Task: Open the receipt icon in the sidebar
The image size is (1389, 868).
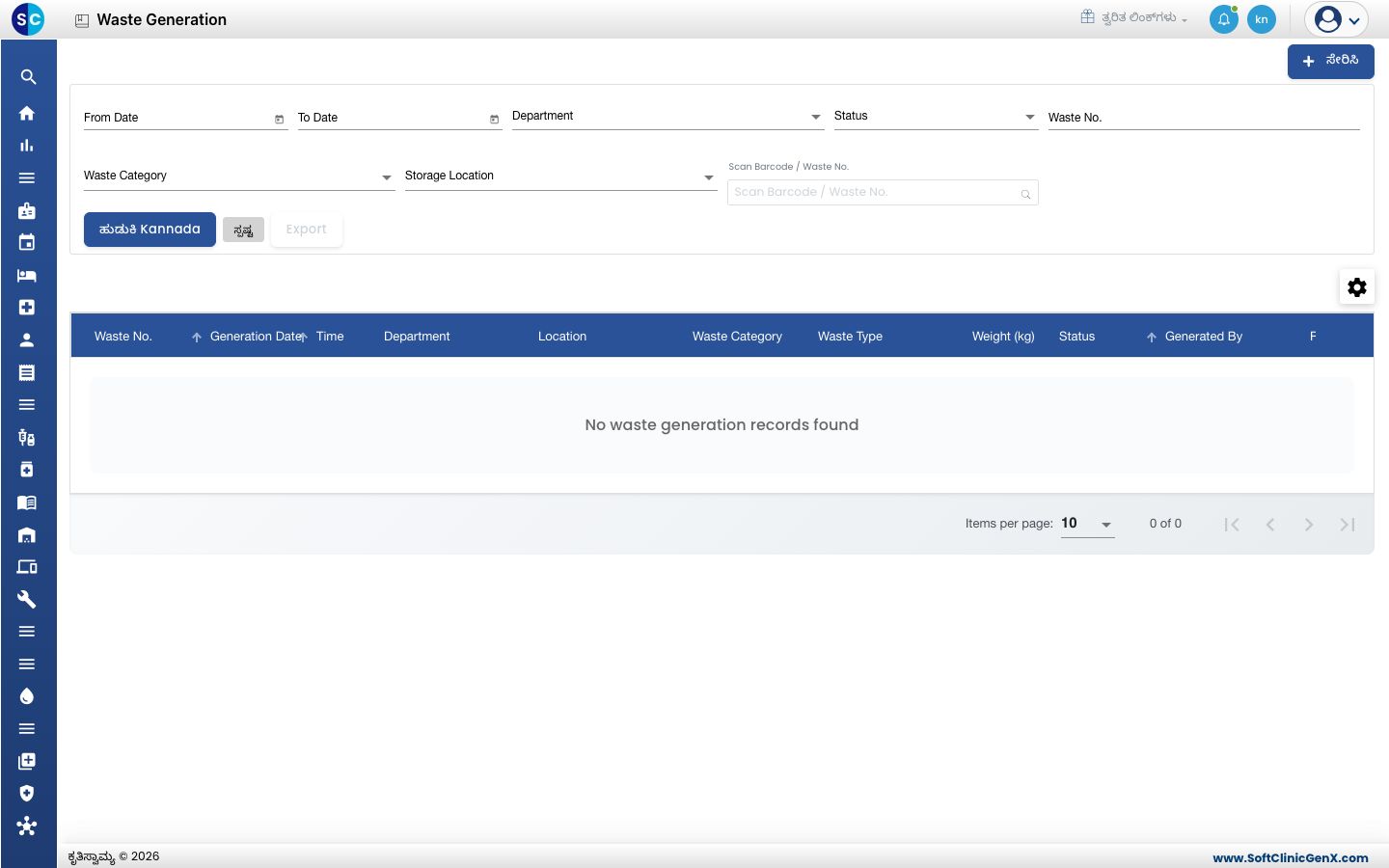Action: pyautogui.click(x=27, y=372)
